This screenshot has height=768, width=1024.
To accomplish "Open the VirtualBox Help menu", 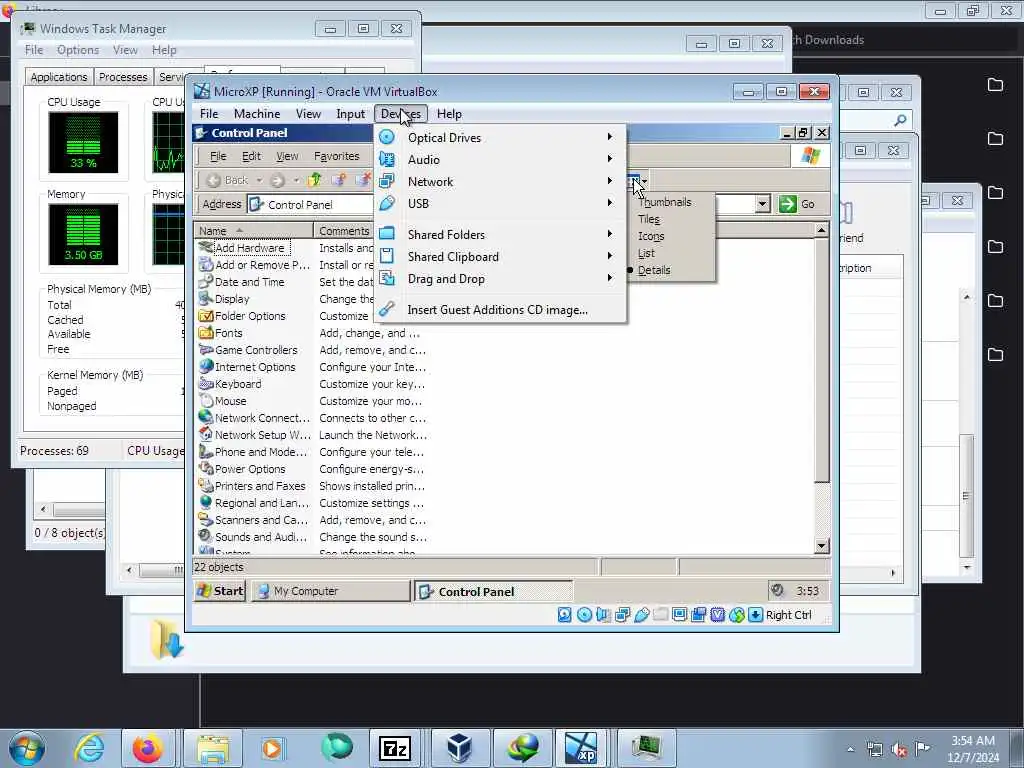I will (449, 114).
